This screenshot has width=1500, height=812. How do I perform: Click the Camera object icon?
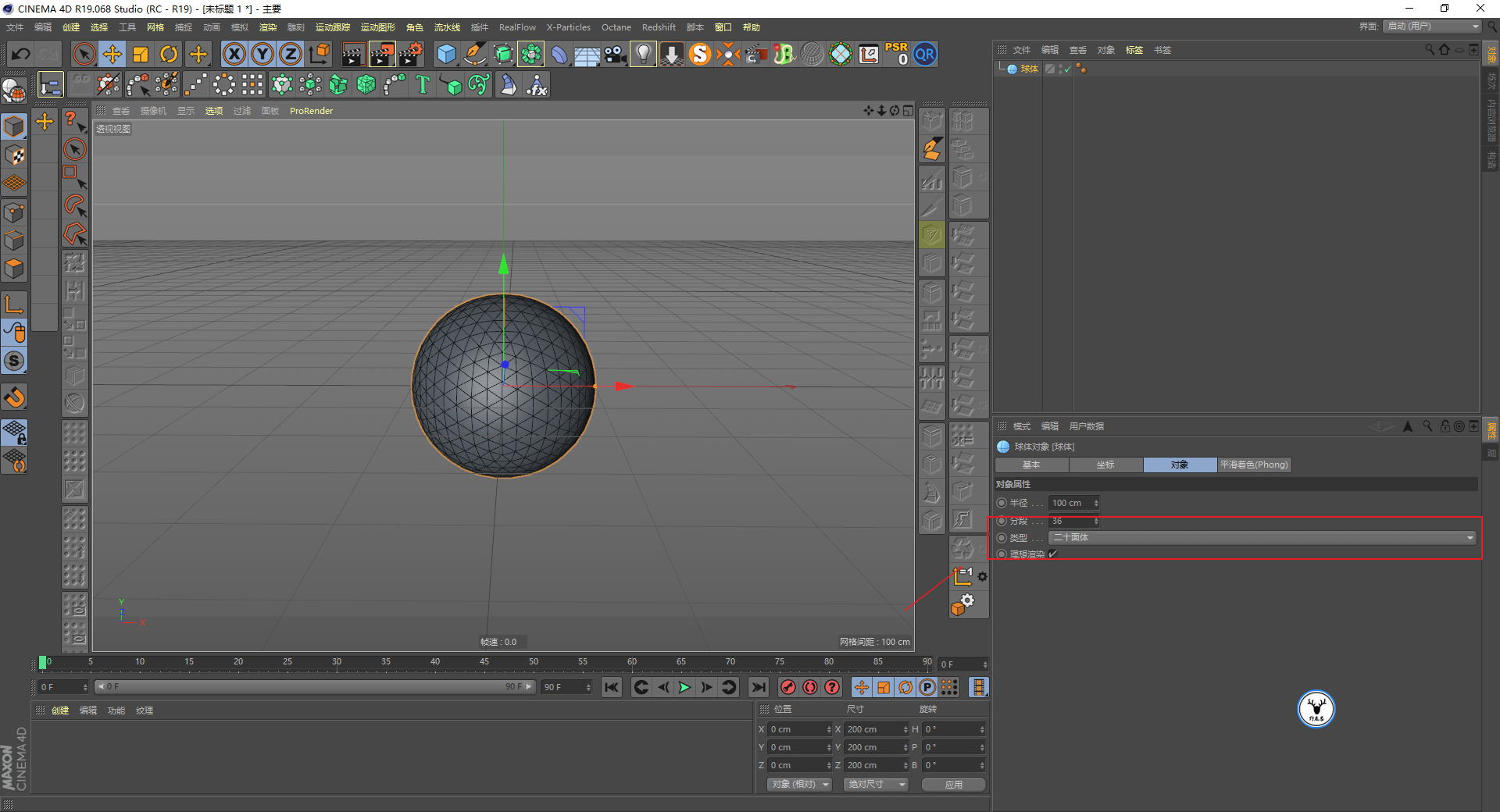pos(615,54)
